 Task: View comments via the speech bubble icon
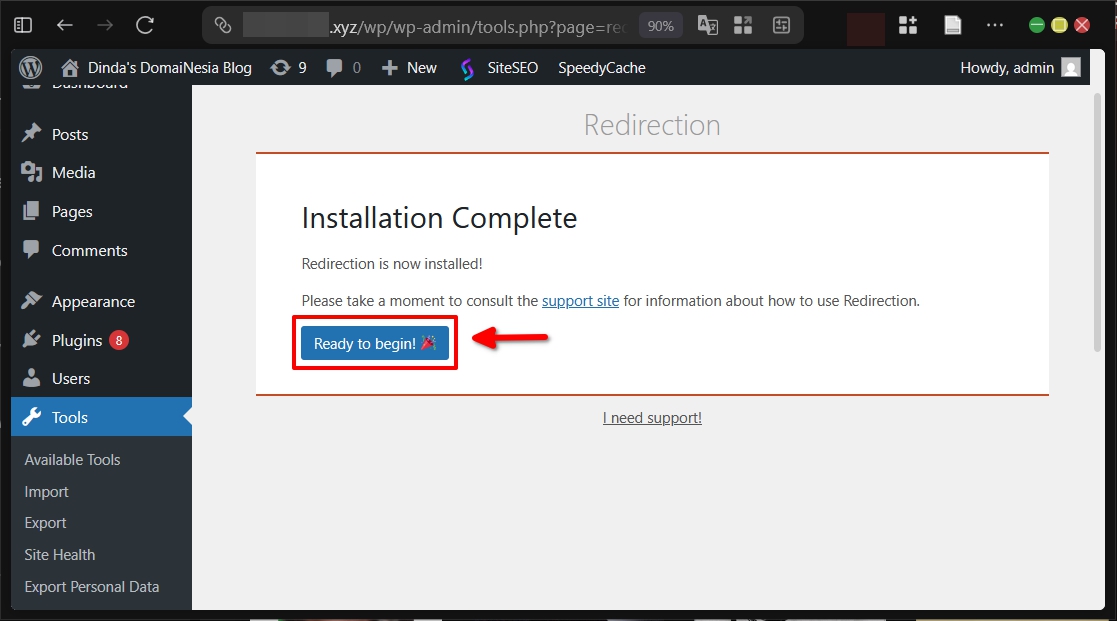(337, 67)
